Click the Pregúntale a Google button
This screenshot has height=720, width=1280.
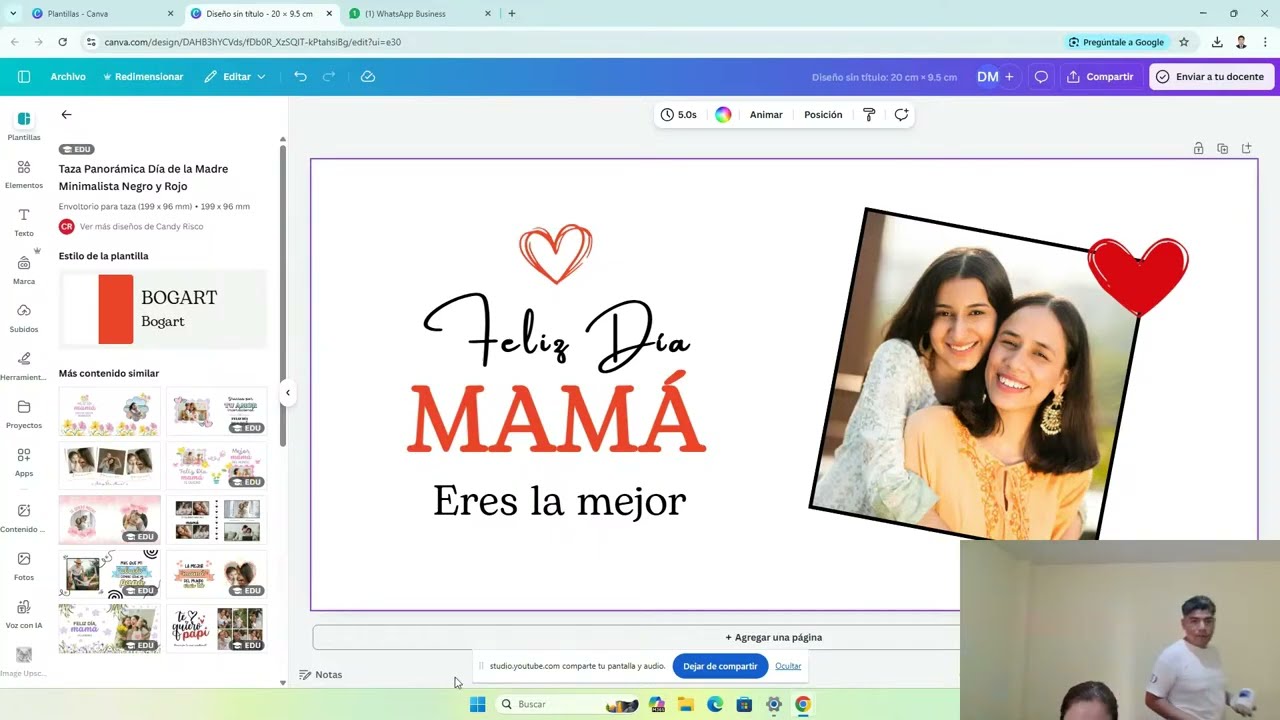(x=1117, y=42)
